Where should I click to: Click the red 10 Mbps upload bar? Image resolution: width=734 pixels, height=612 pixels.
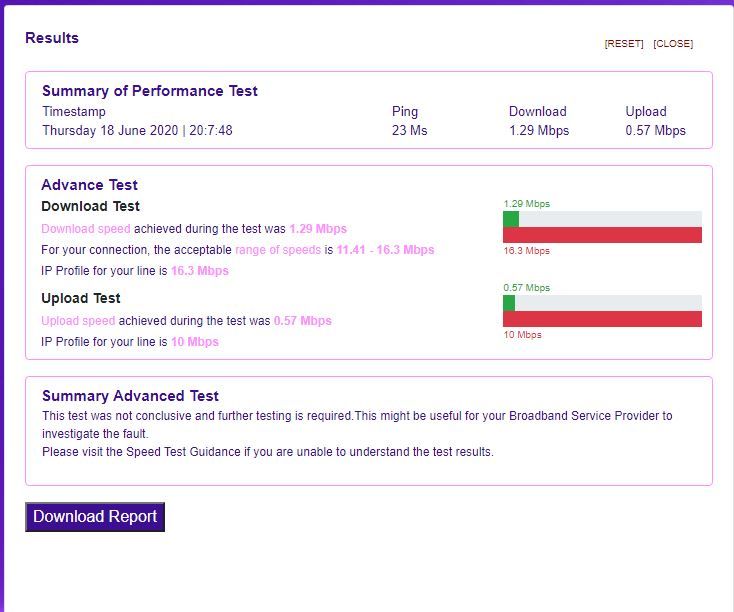pos(602,319)
